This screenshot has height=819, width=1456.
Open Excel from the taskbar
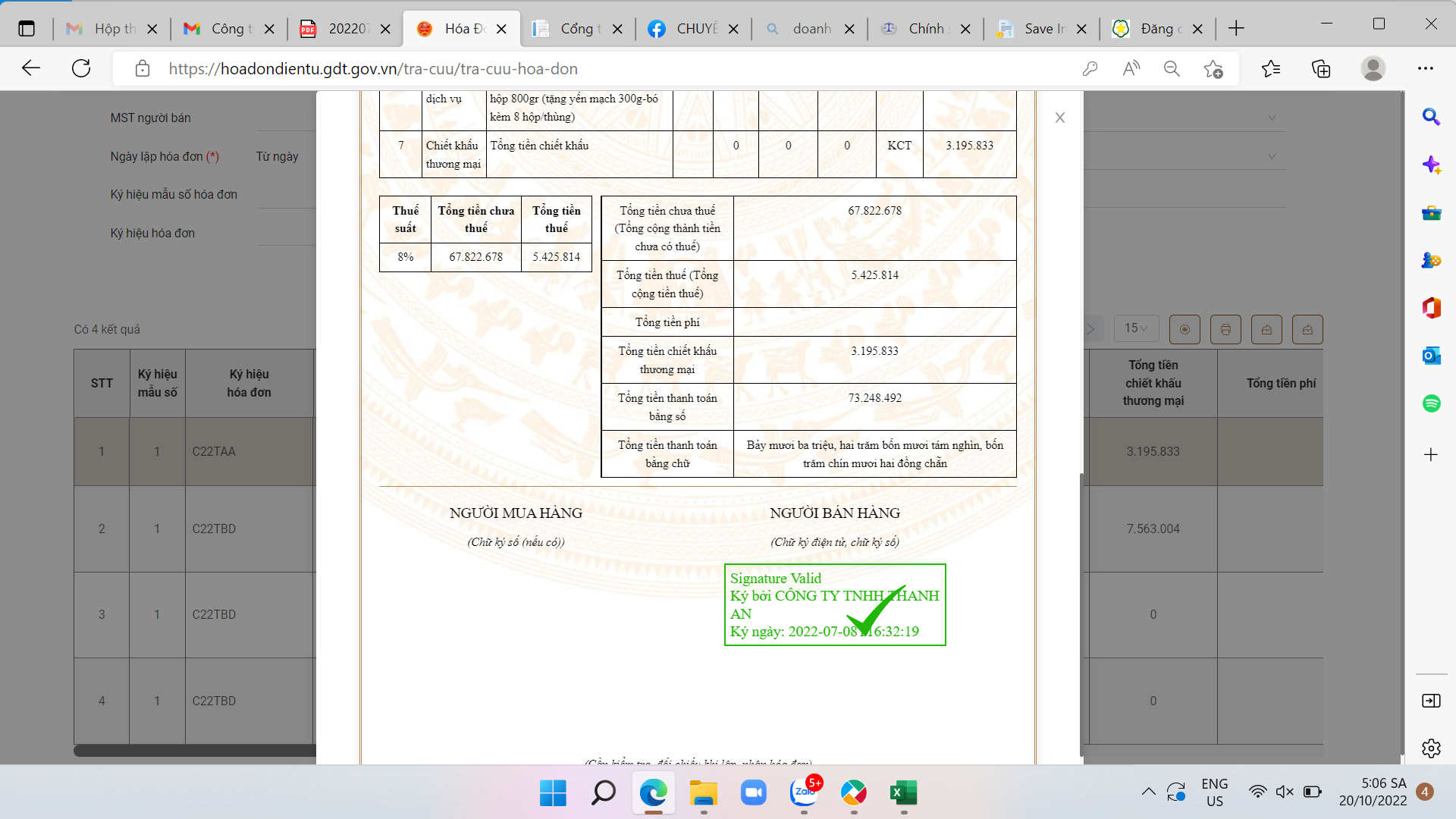903,793
